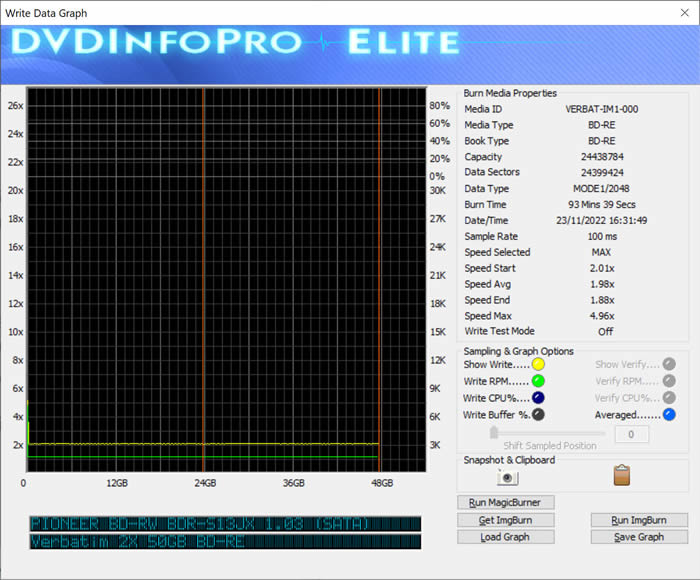
Task: Click the grey Verify RPM indicator
Action: tap(669, 381)
